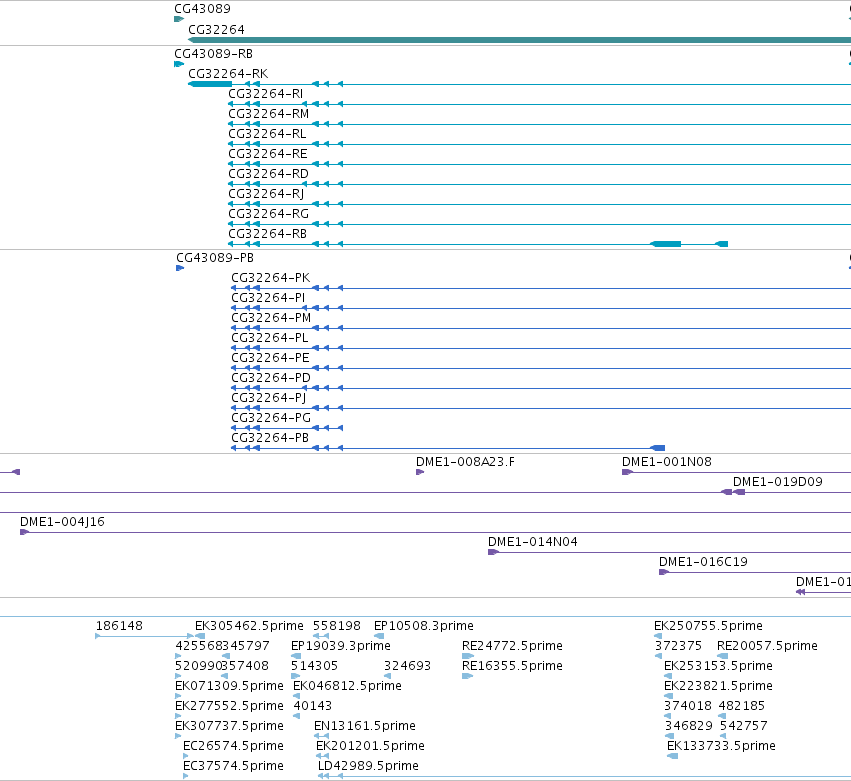The image size is (851, 781).
Task: Select EST feature 482185
Action: pyautogui.click(x=741, y=707)
